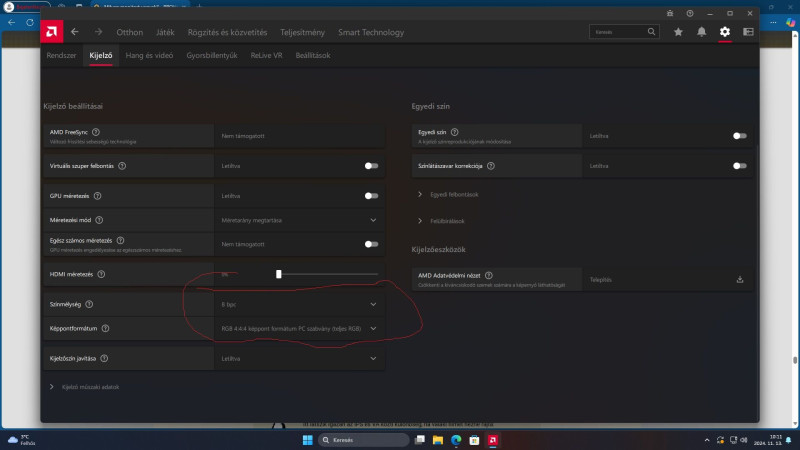Show Egyedi szín help icon
Viewport: 800px width, 450px height.
coord(455,132)
